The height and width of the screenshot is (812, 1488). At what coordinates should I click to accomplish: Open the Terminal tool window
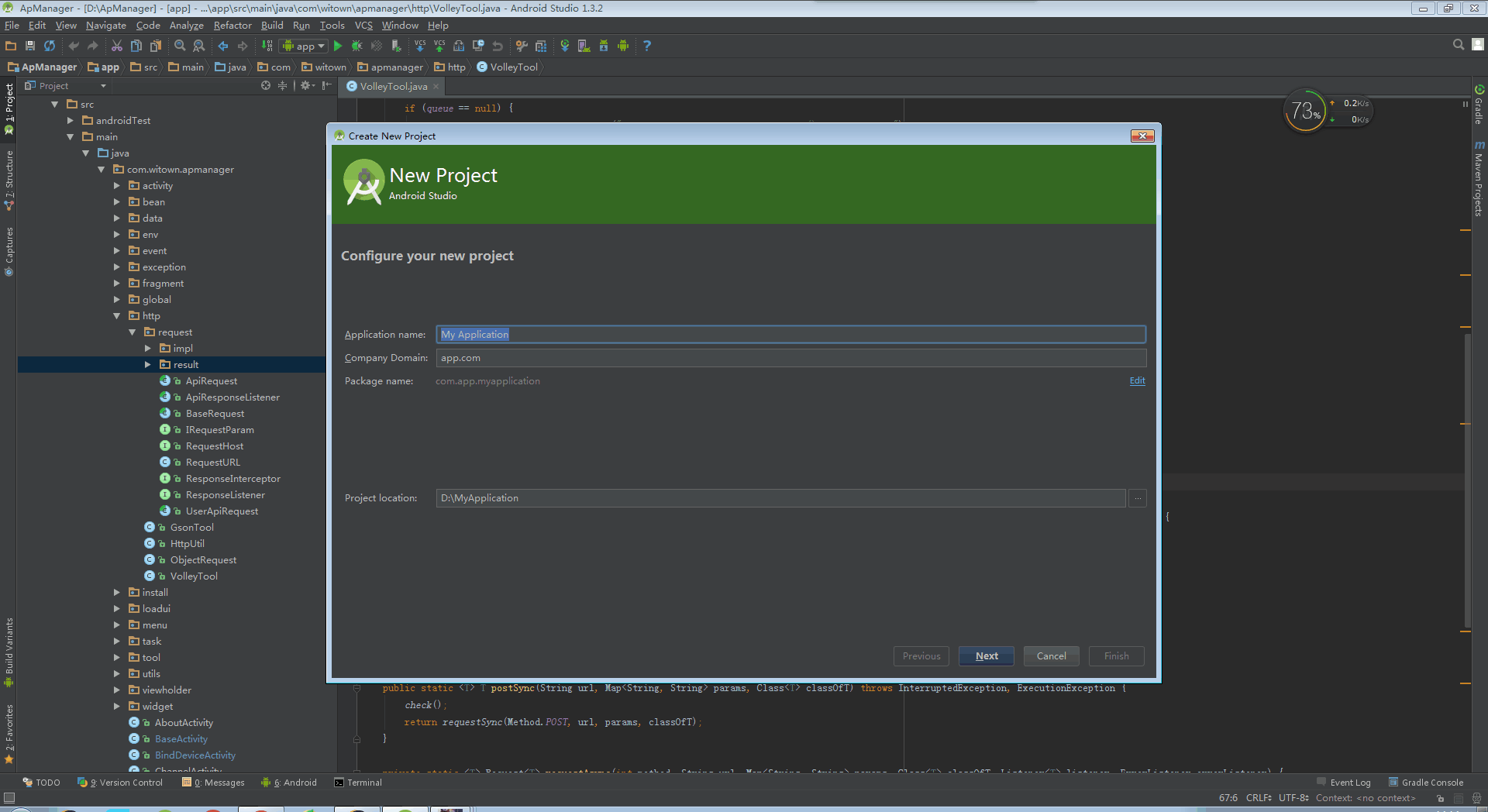[x=358, y=783]
